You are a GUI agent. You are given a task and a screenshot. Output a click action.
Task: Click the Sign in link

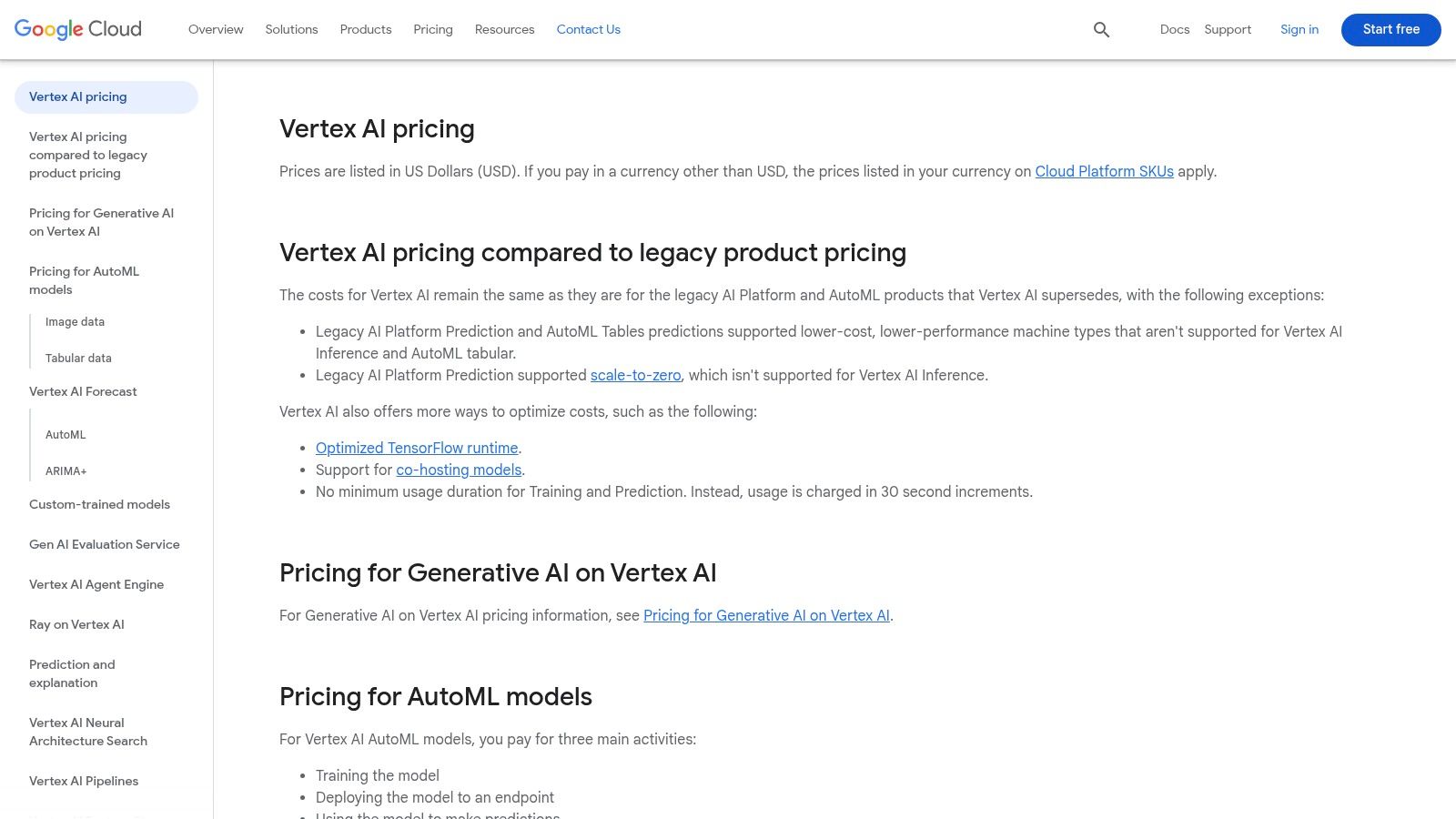coord(1299,29)
